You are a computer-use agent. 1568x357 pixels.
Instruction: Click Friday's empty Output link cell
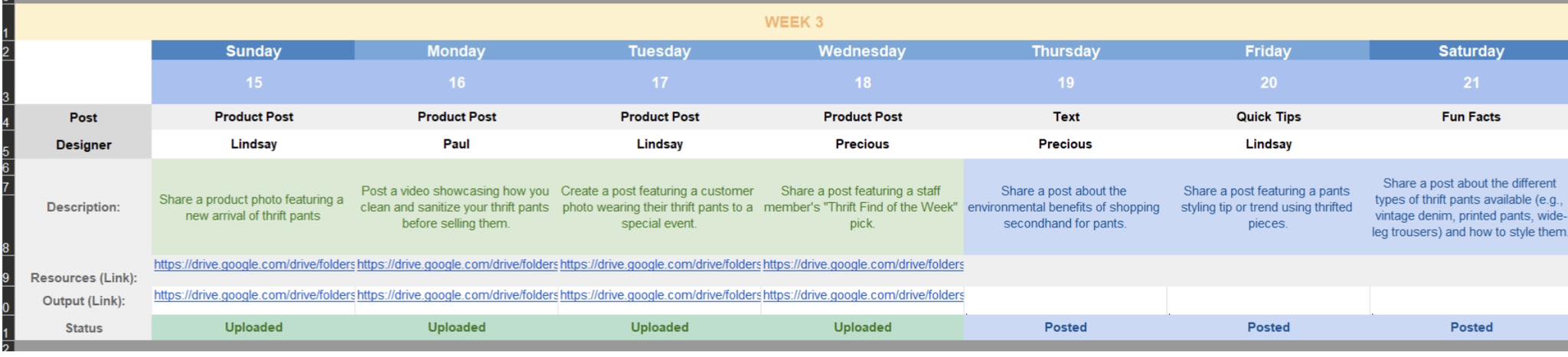pyautogui.click(x=1268, y=300)
